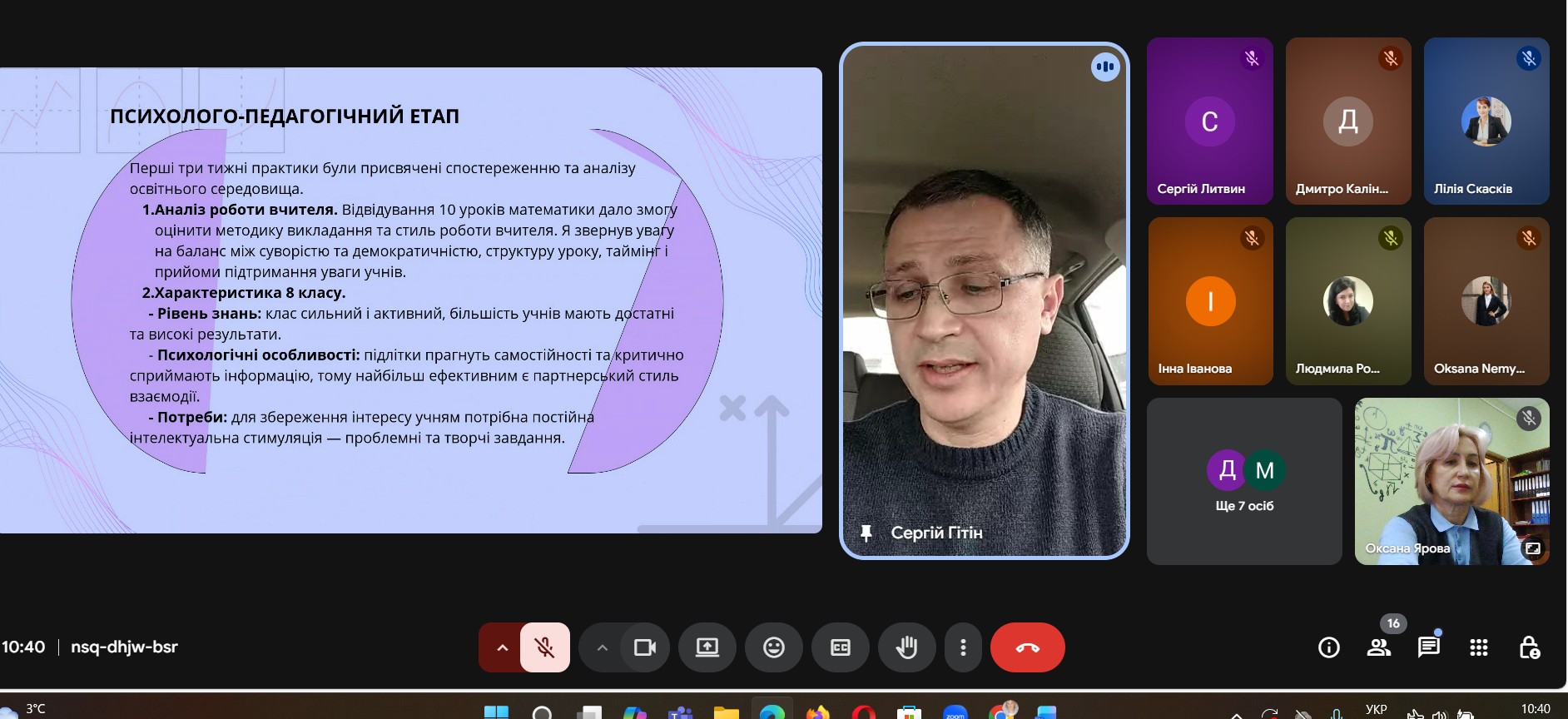This screenshot has height=719, width=1568.
Task: Unmute the microphone in the call
Action: pos(545,647)
